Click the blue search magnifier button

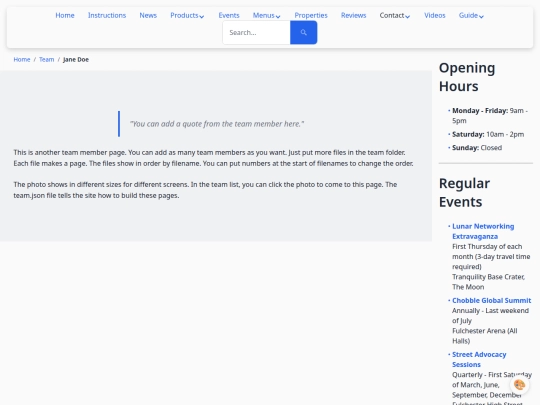(303, 32)
